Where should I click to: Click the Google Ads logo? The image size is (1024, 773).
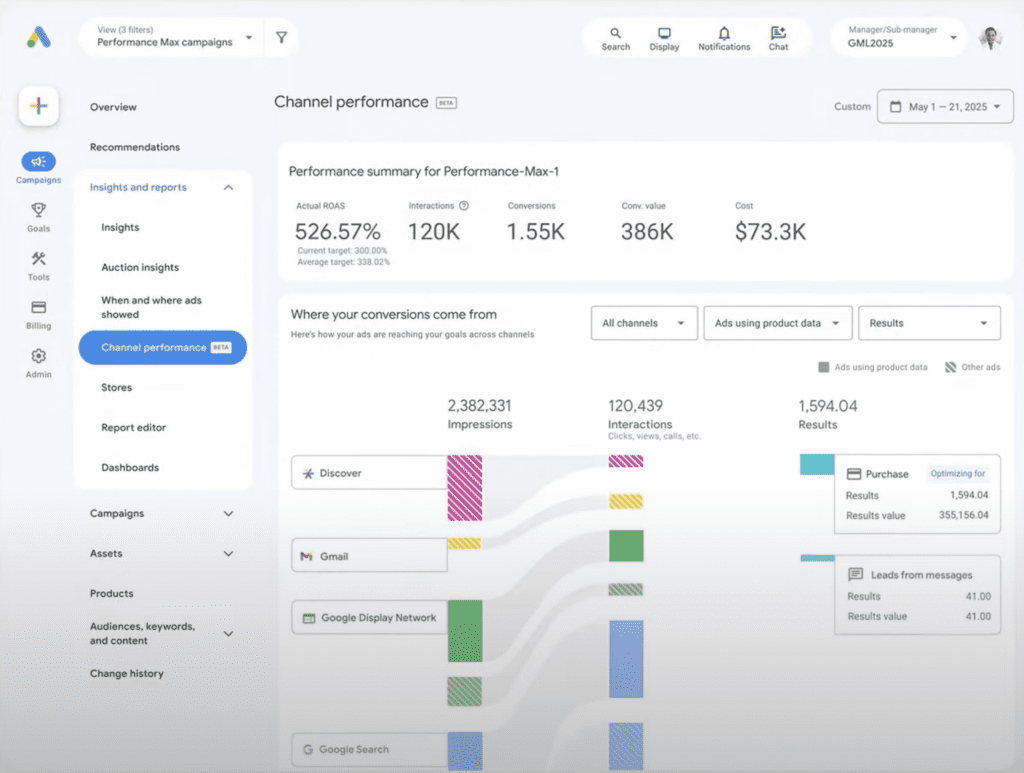point(39,37)
